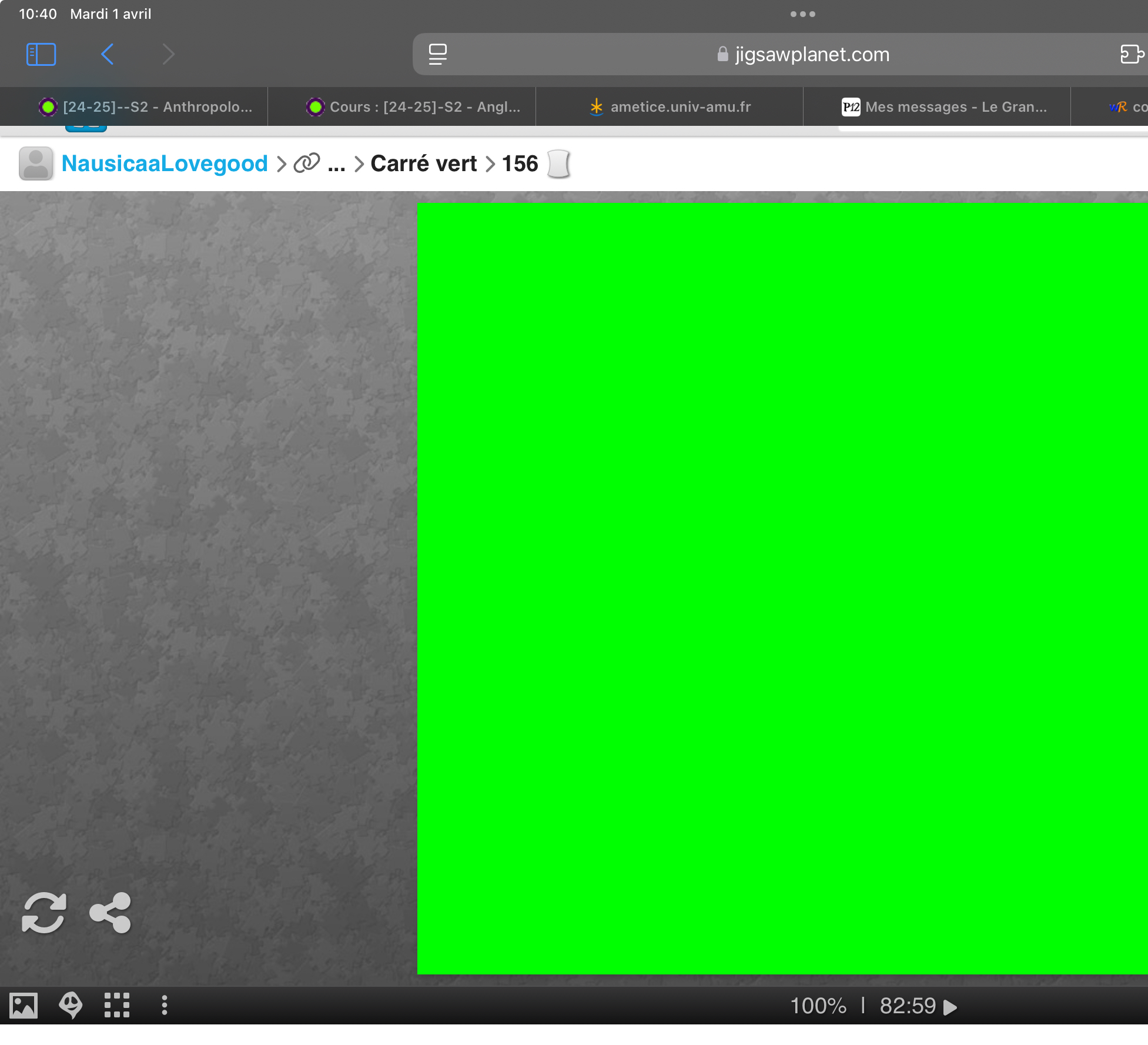Viewport: 1148px width, 1045px height.
Task: Toggle the ghost image helper
Action: click(x=71, y=1005)
